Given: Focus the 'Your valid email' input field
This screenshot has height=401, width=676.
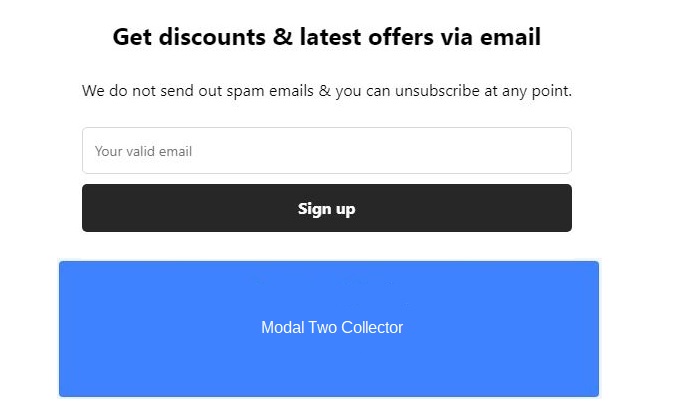Looking at the screenshot, I should (x=326, y=151).
